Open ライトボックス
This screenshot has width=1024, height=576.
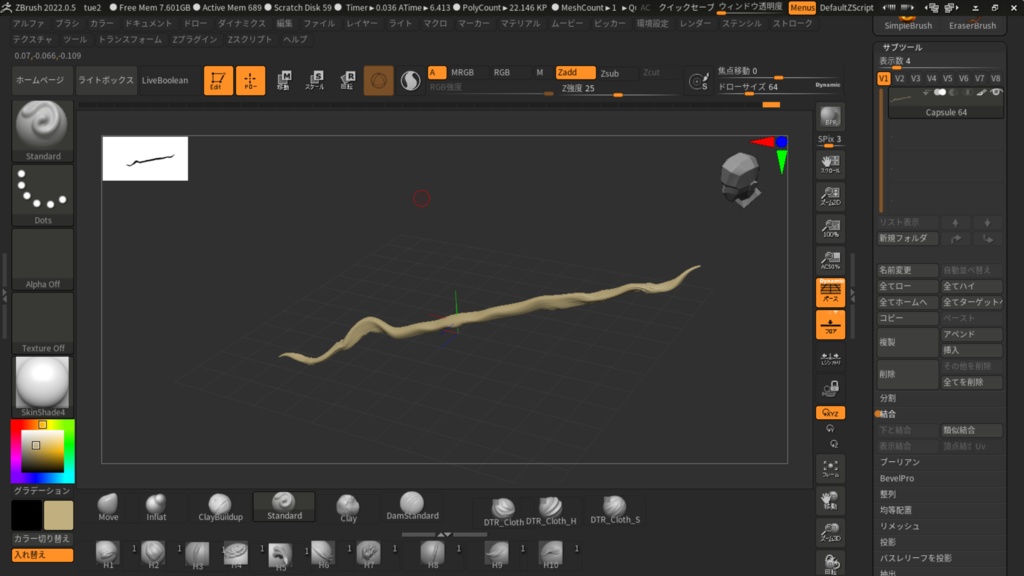pyautogui.click(x=105, y=80)
